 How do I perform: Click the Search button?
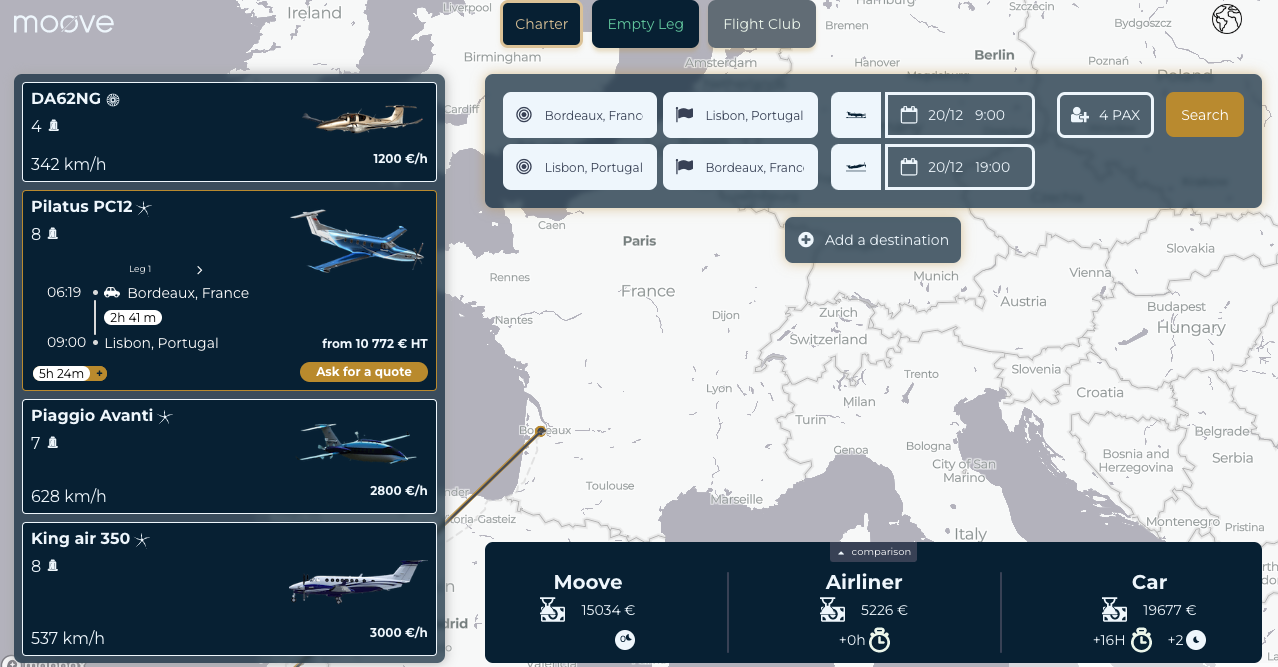[1204, 115]
